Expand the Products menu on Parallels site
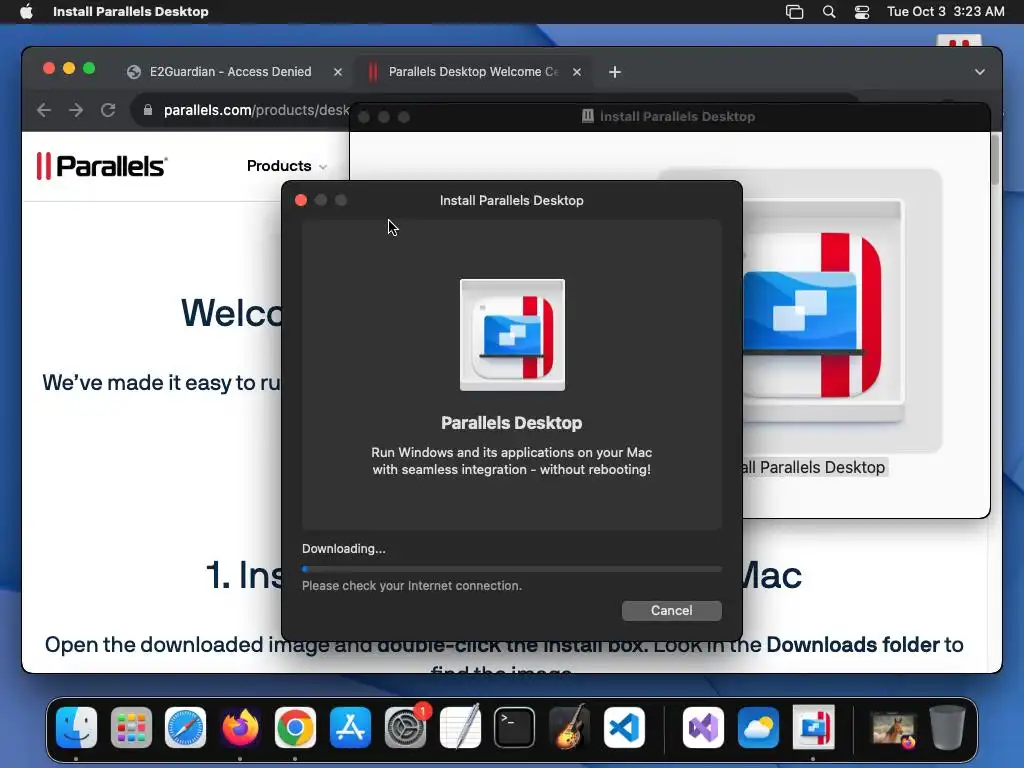 (286, 166)
